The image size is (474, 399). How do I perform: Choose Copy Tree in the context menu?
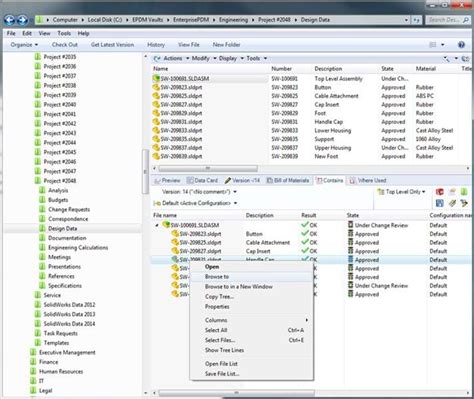[252, 297]
